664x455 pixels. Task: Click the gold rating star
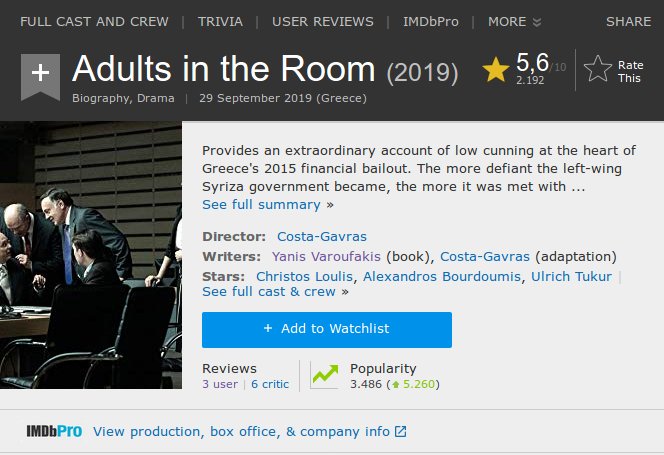496,69
